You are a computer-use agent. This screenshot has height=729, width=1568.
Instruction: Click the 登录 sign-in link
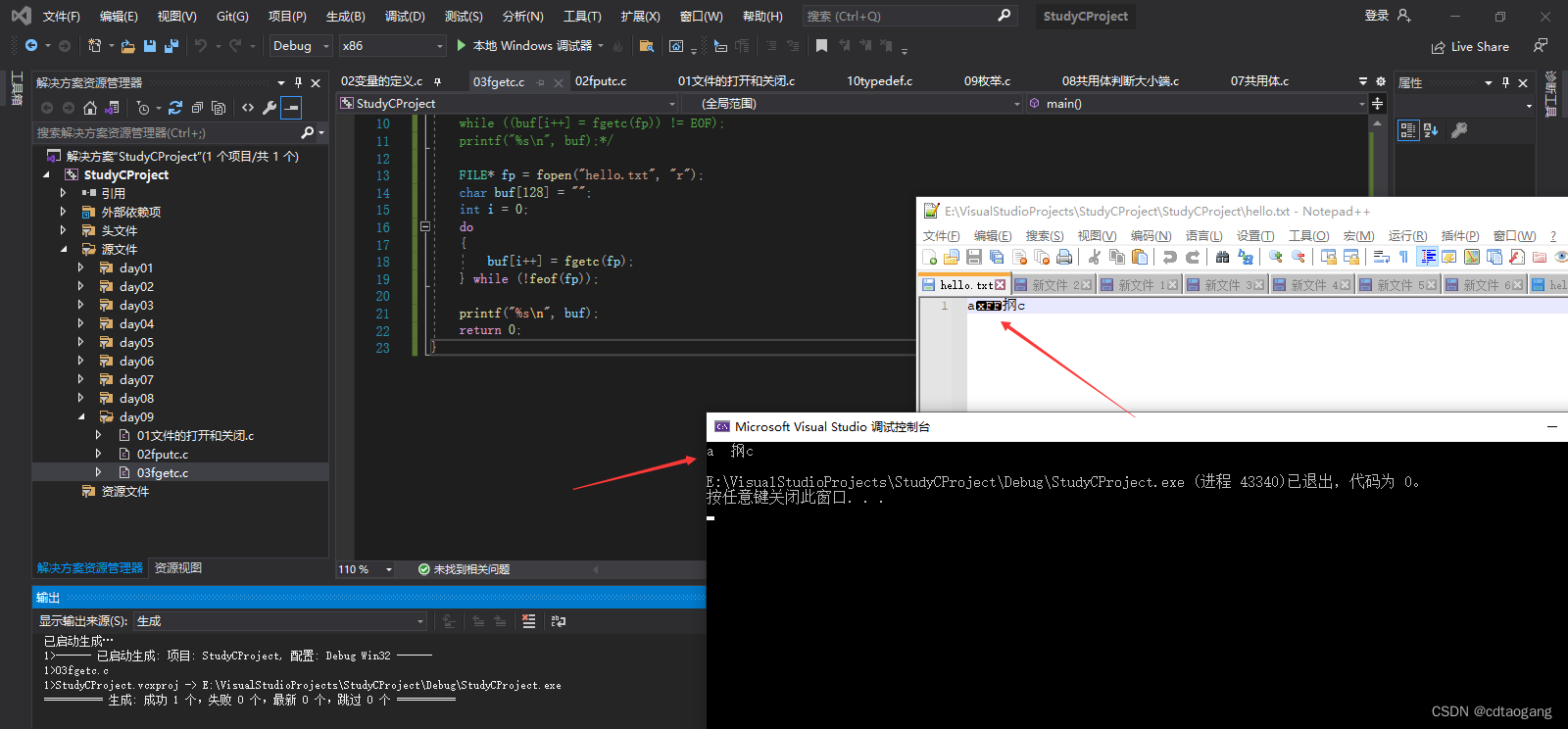[1377, 16]
